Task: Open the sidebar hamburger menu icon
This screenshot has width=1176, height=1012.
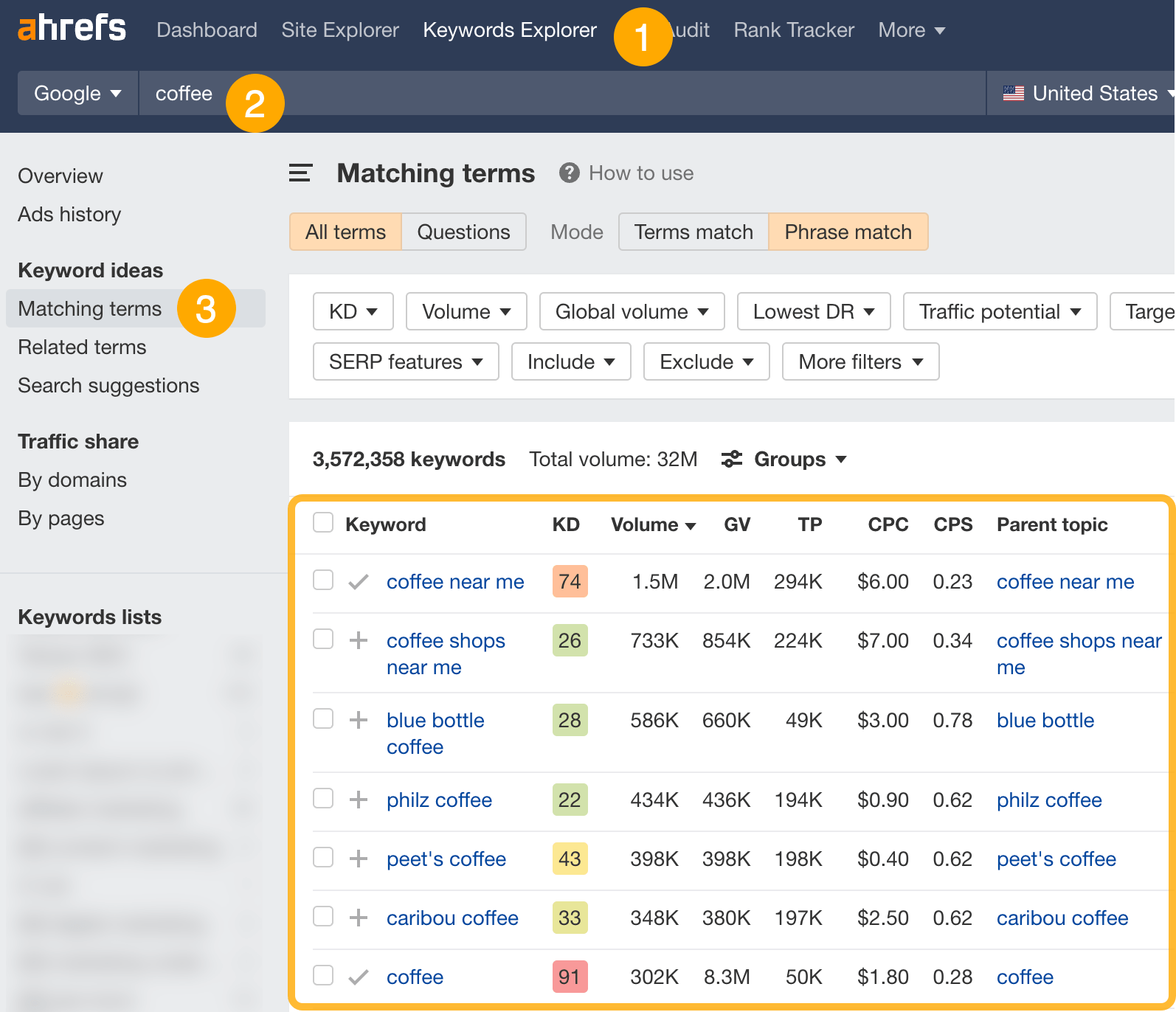Action: click(x=300, y=173)
